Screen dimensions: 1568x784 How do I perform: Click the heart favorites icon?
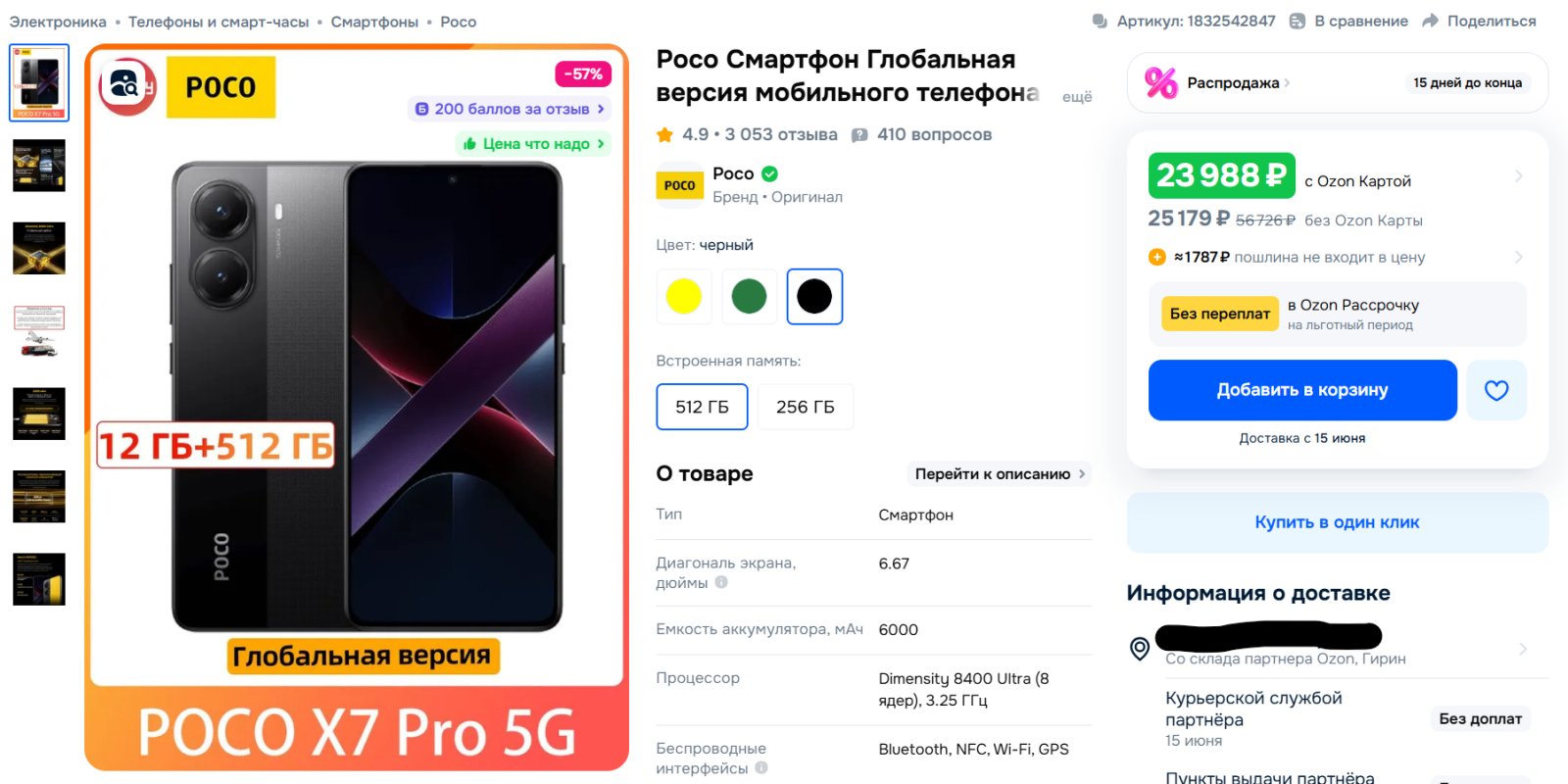click(x=1496, y=390)
